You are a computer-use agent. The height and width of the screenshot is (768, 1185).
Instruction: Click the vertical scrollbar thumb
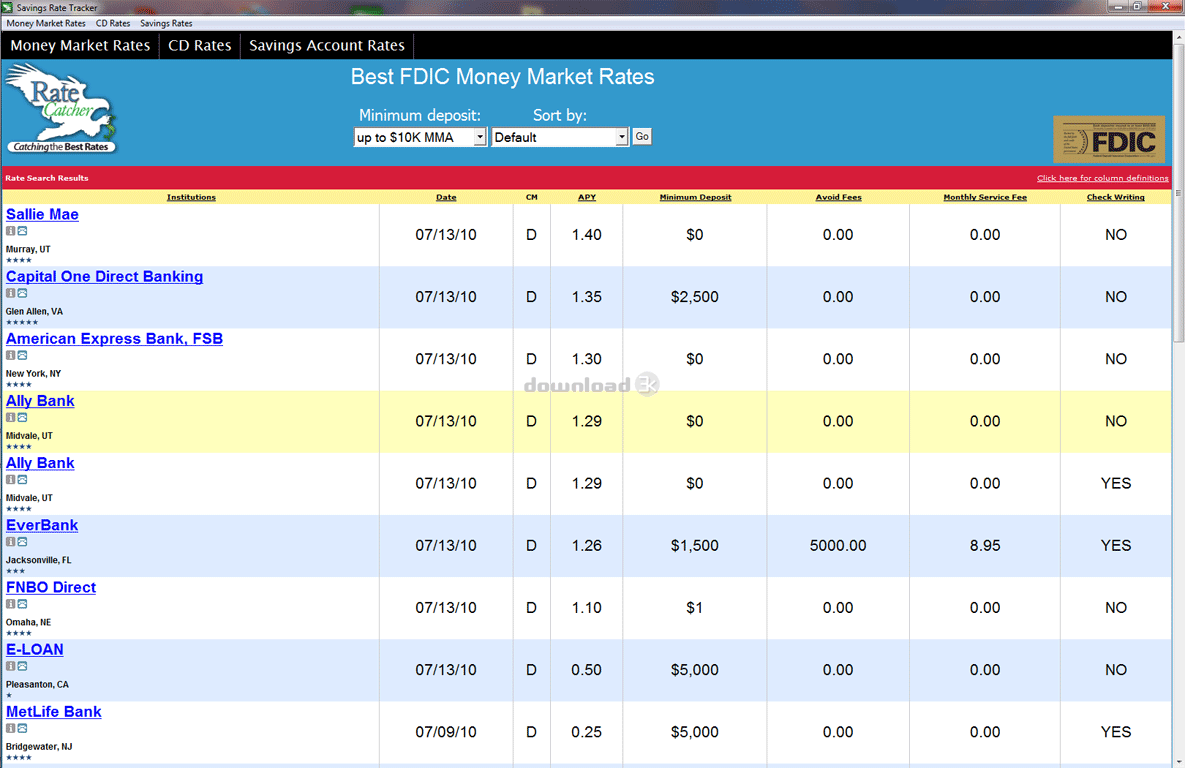[x=1178, y=193]
